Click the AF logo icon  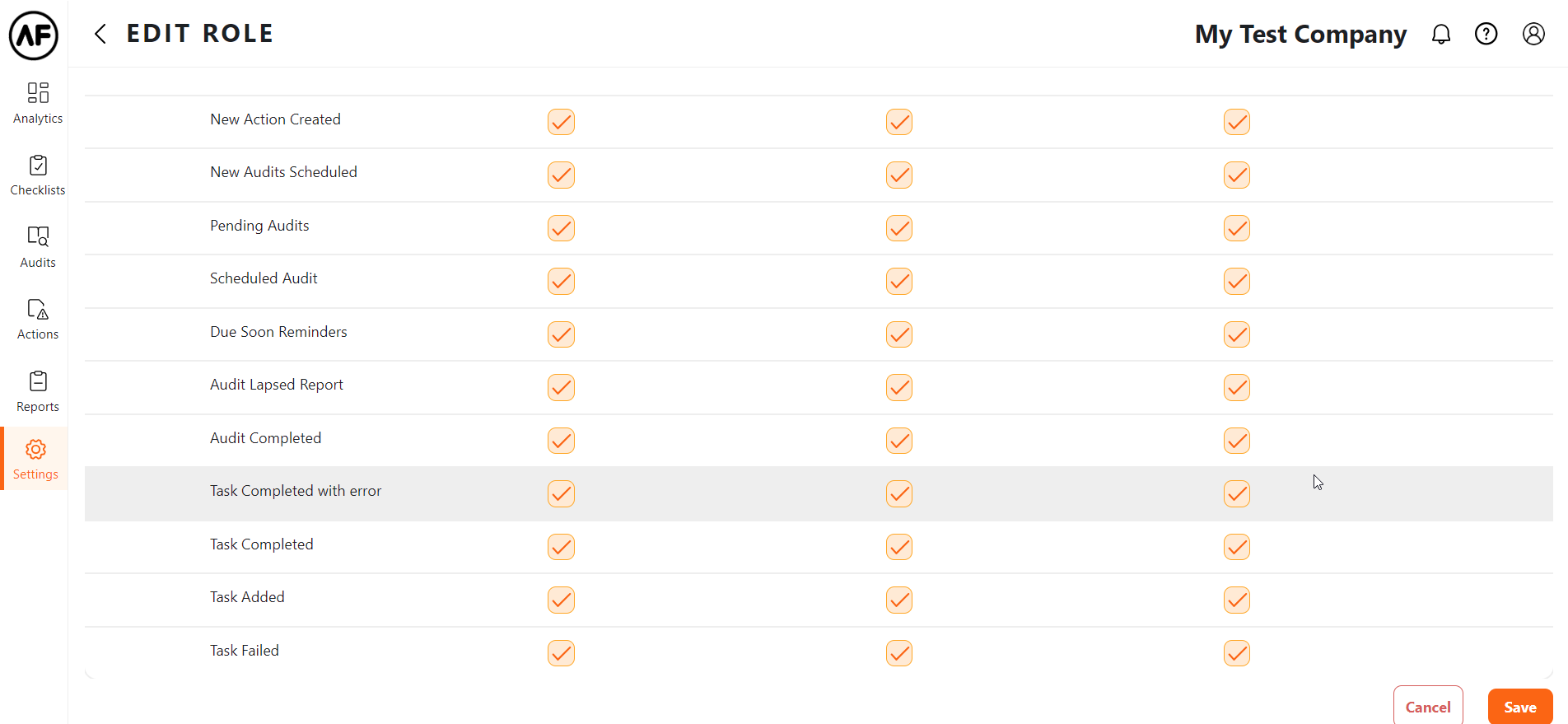tap(34, 35)
